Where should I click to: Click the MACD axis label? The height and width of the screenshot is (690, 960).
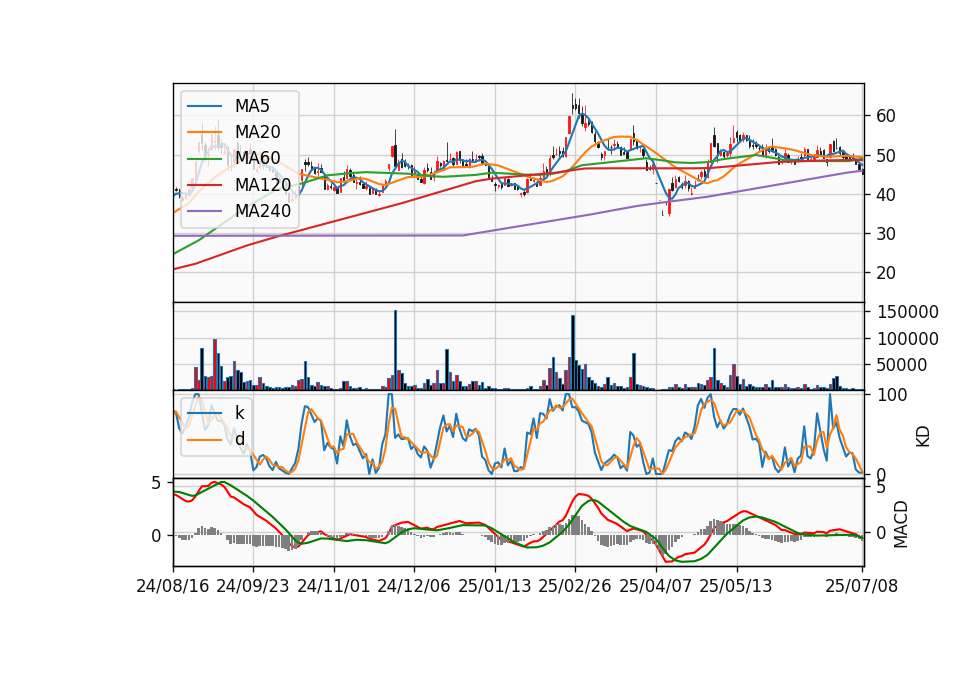coord(901,524)
